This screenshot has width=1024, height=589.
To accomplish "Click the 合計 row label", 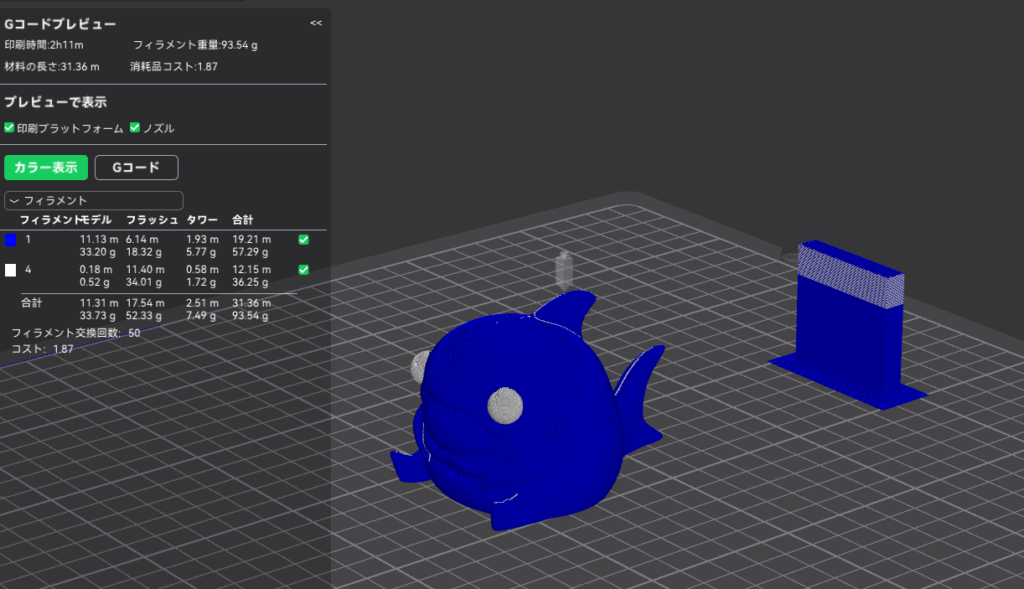I will (31, 303).
